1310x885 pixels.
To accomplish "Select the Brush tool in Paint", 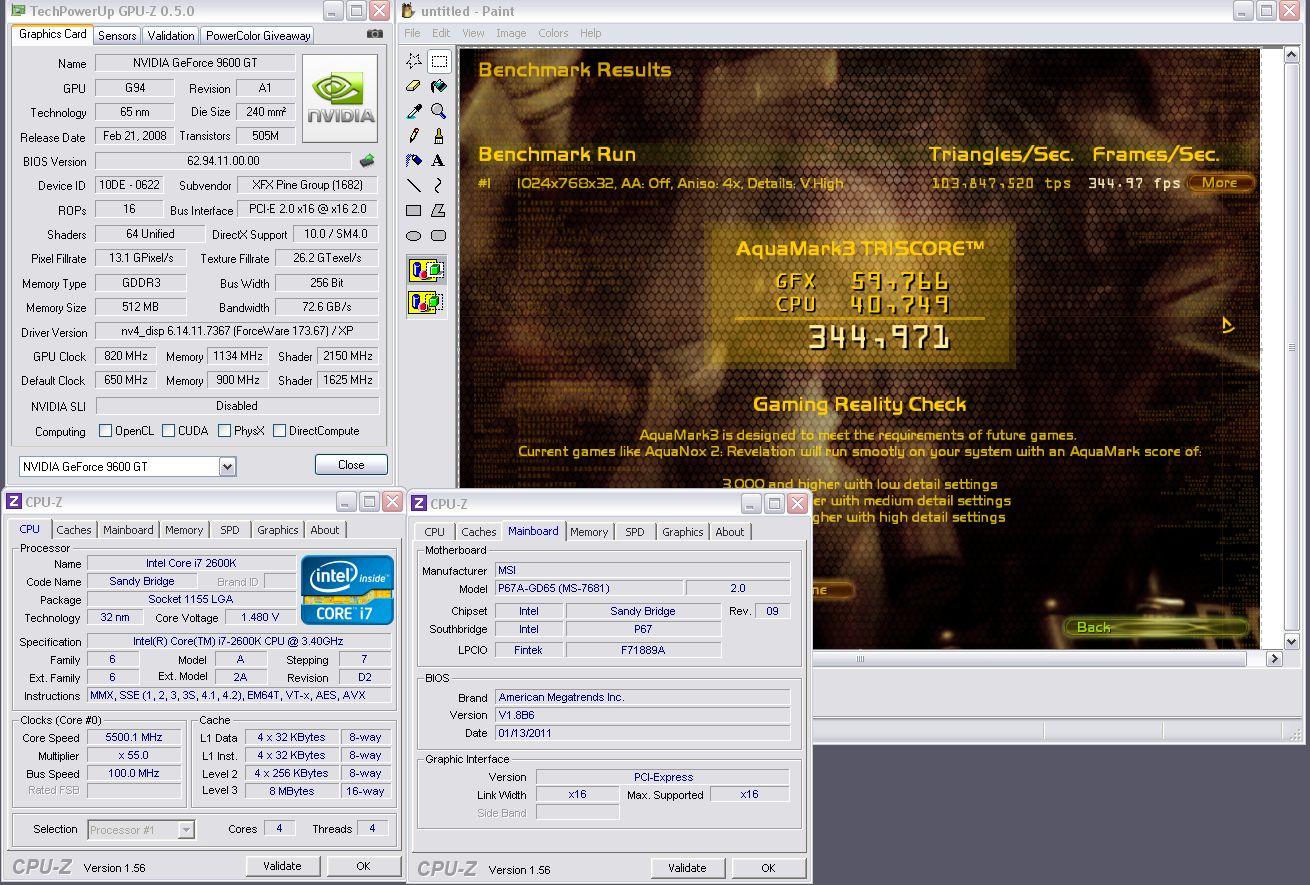I will (x=439, y=136).
